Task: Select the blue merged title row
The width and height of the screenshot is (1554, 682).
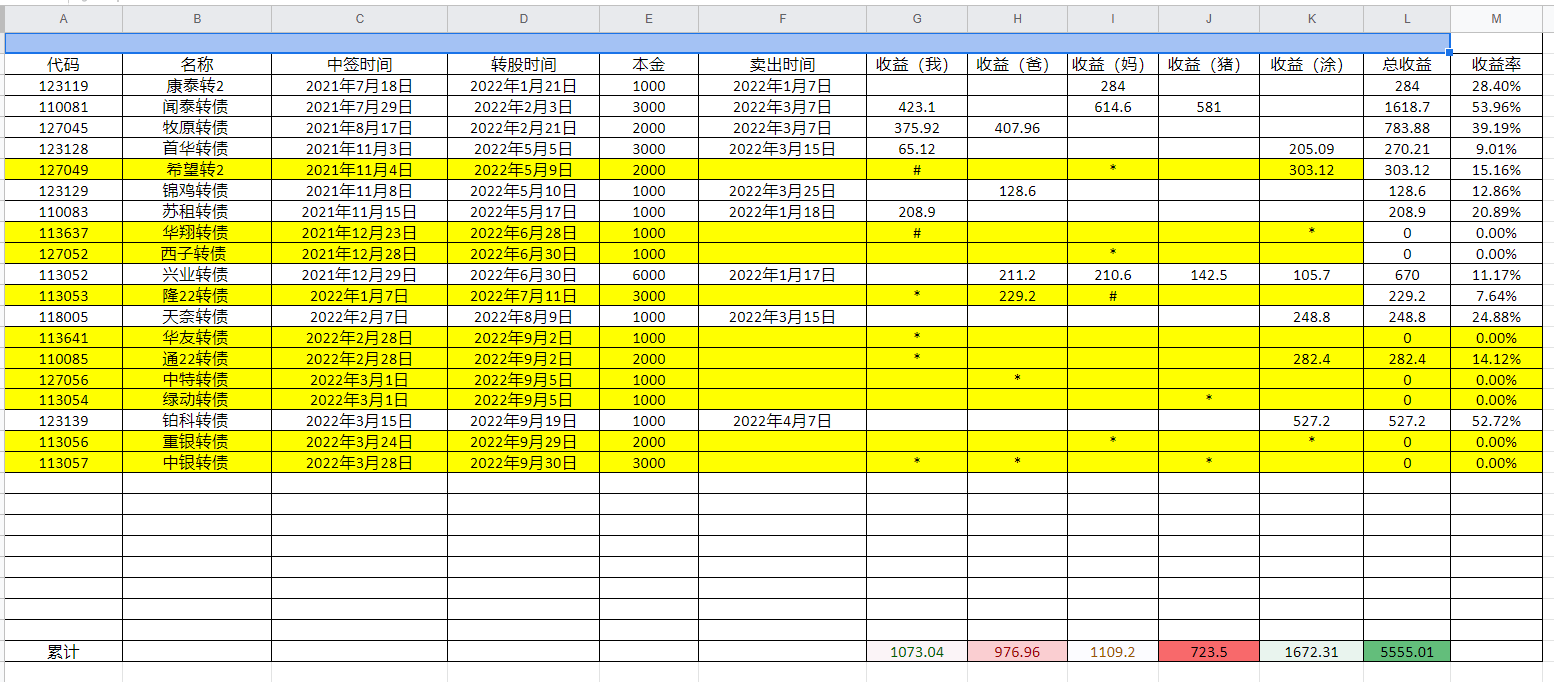Action: point(727,43)
